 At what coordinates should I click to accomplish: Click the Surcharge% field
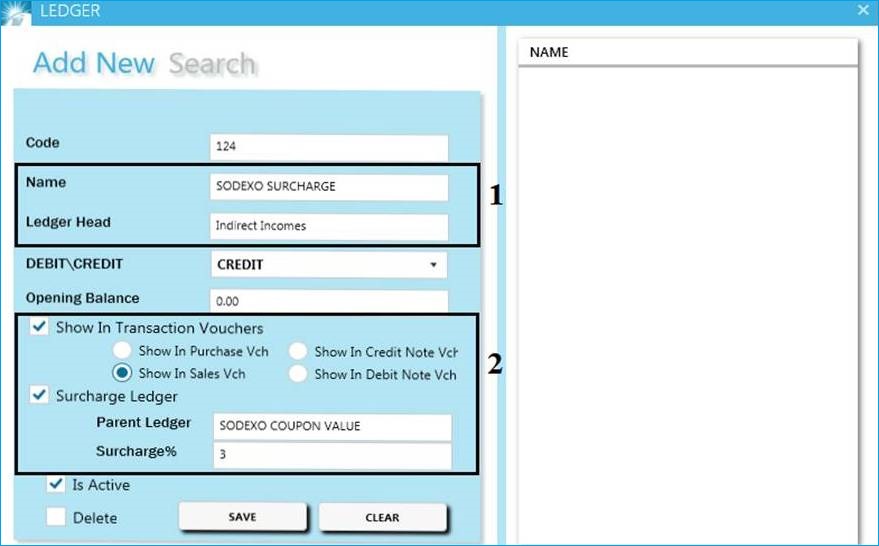tap(332, 455)
